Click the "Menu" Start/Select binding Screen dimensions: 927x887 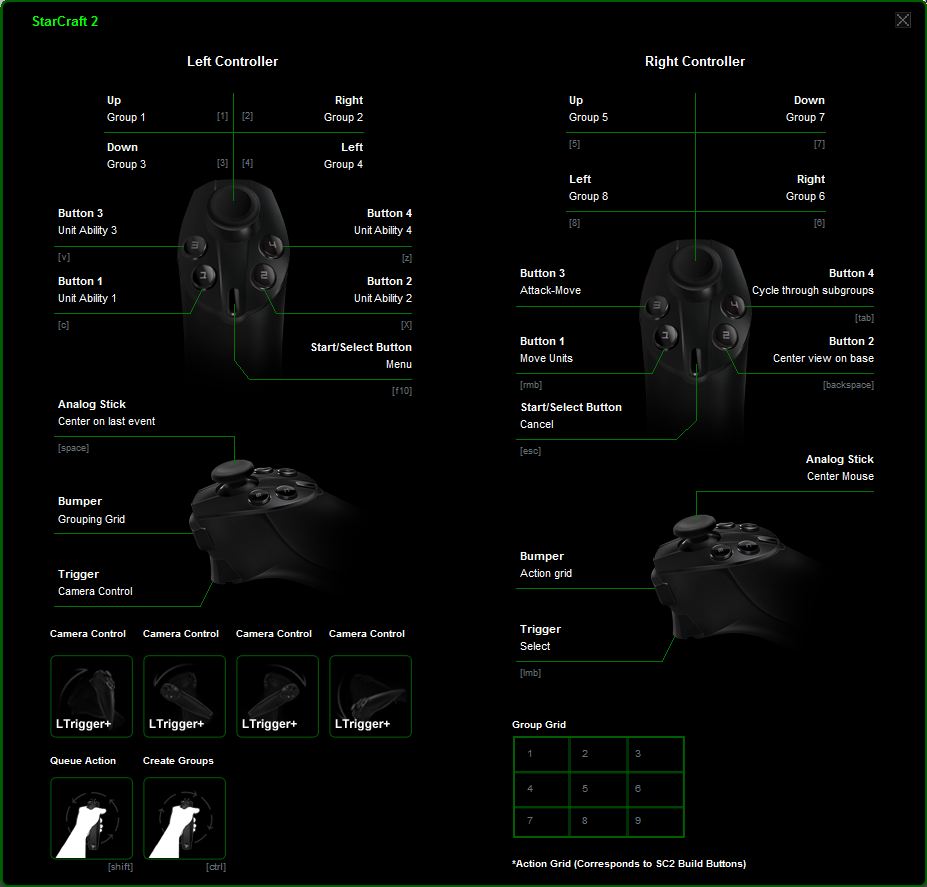398,364
